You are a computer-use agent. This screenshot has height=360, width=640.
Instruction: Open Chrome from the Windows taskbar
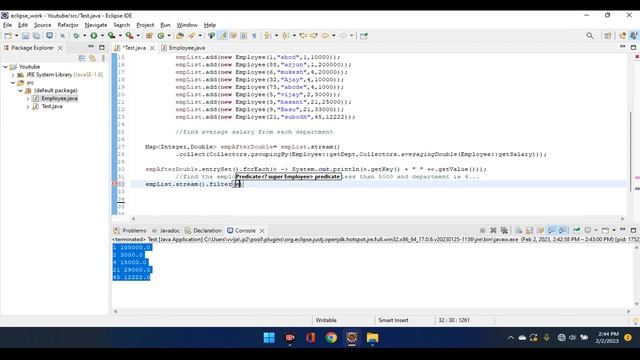click(x=331, y=338)
